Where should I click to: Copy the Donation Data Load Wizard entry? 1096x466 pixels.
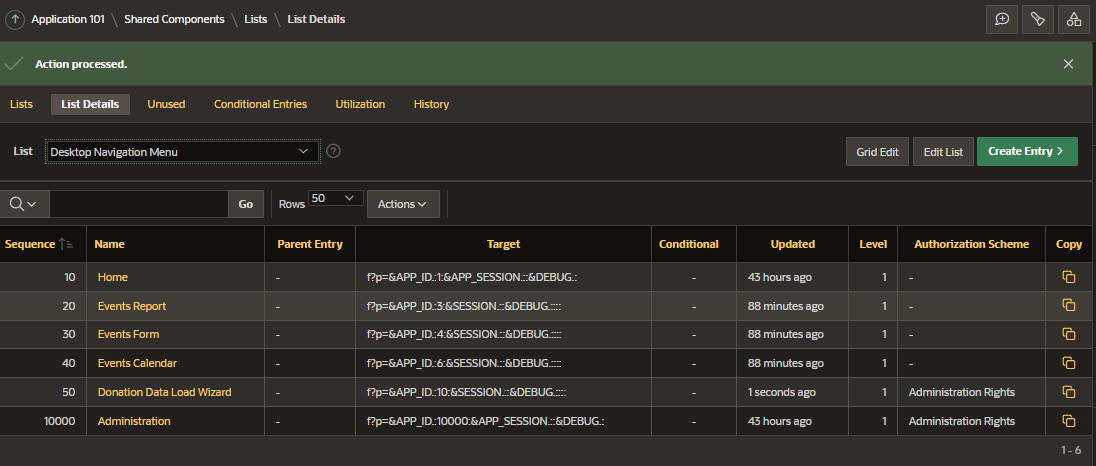click(x=1068, y=392)
